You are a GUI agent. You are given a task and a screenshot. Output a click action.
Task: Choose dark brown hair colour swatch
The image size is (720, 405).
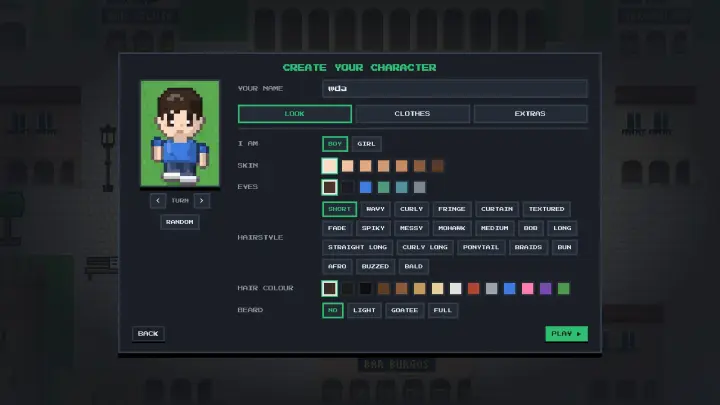coord(330,288)
